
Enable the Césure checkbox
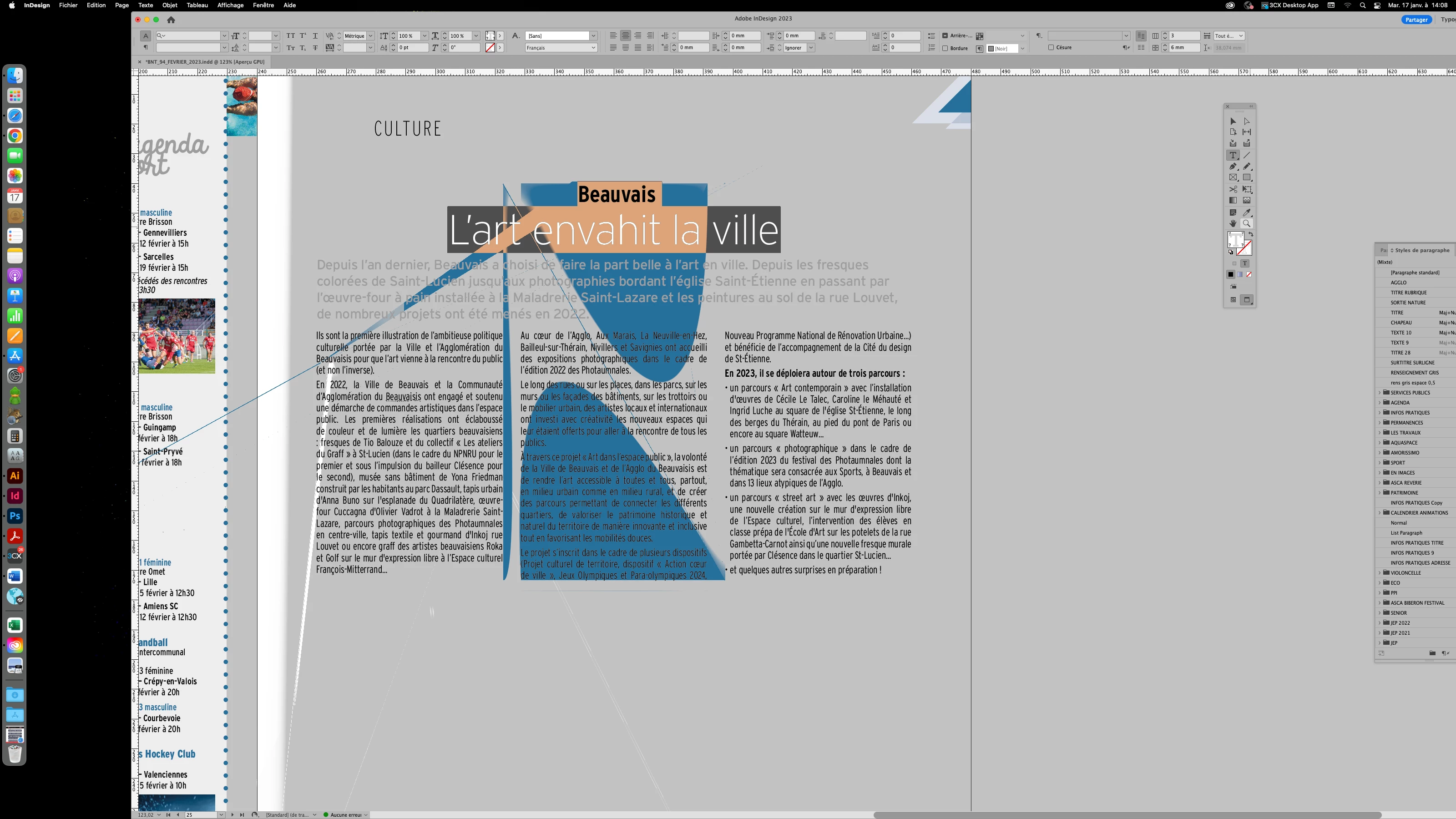(1051, 47)
